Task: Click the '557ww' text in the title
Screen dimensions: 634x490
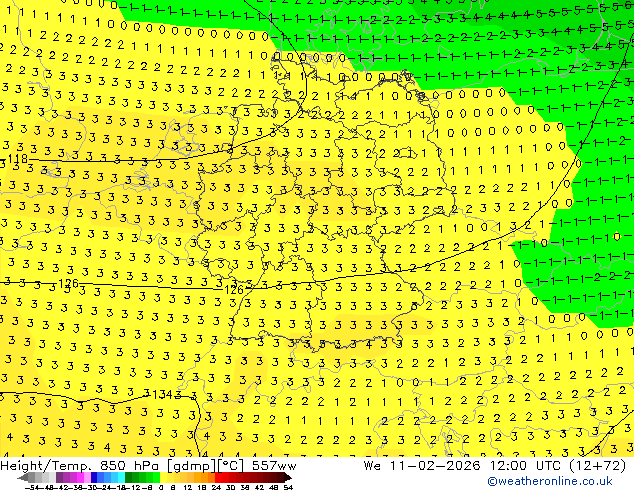Action: 274,466
